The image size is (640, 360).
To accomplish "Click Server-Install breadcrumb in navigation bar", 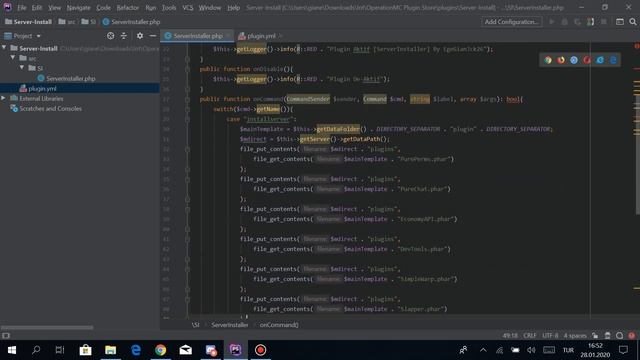I will [29, 22].
